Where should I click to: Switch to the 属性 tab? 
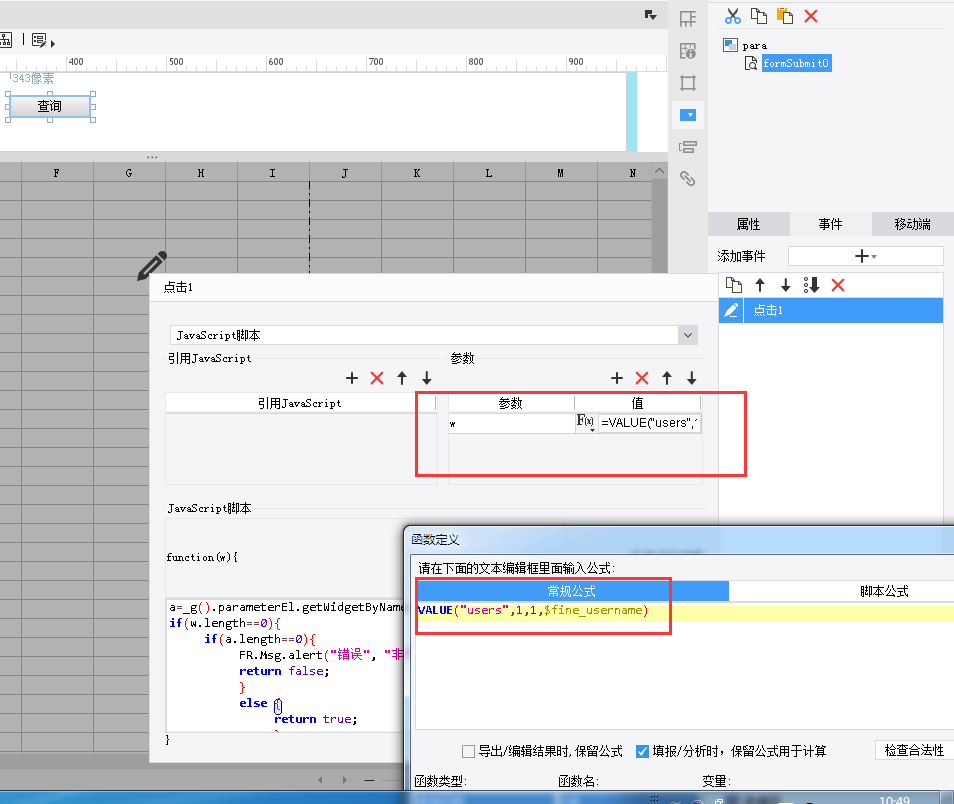coord(748,224)
